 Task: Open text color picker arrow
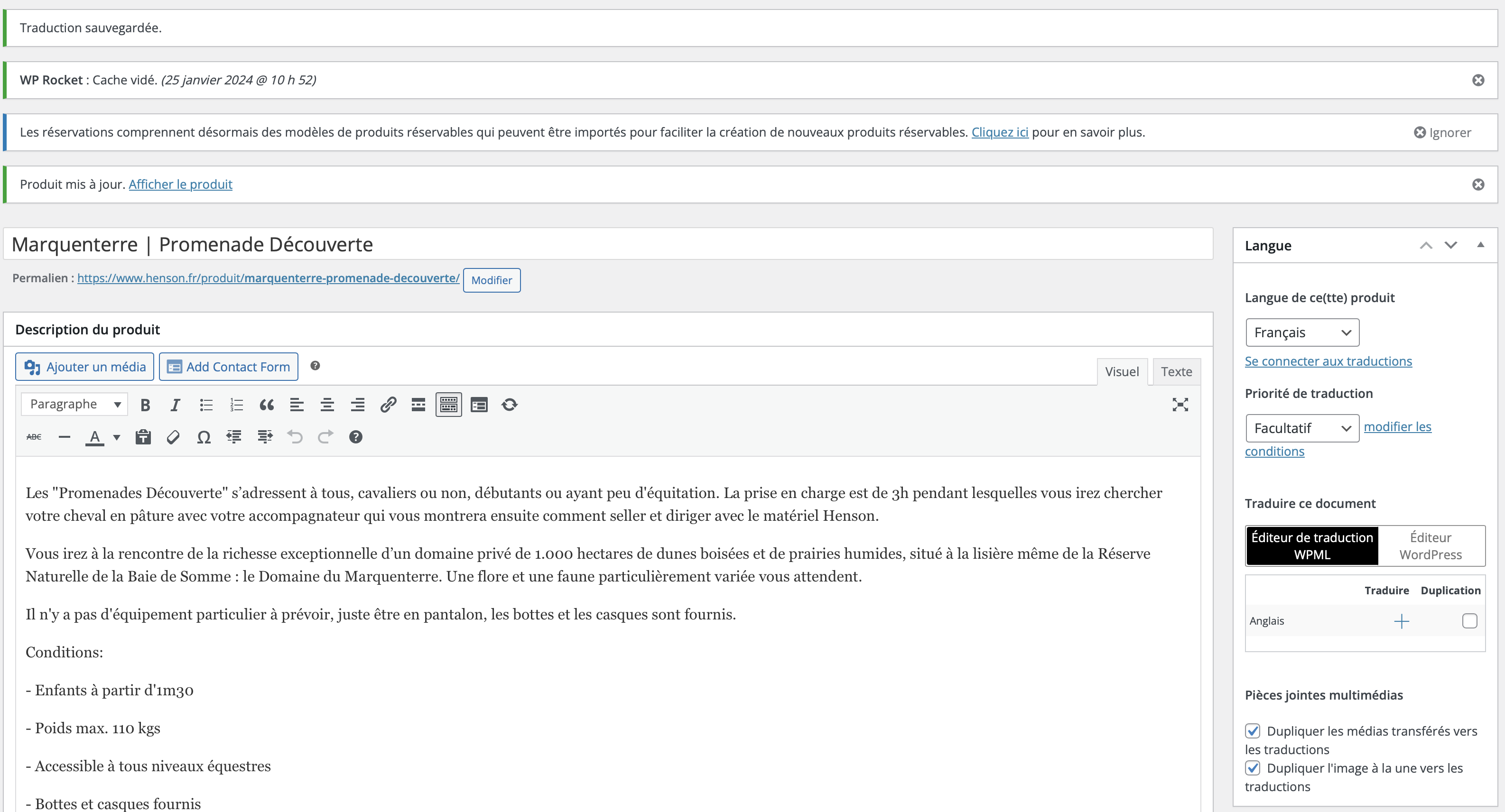pos(117,437)
